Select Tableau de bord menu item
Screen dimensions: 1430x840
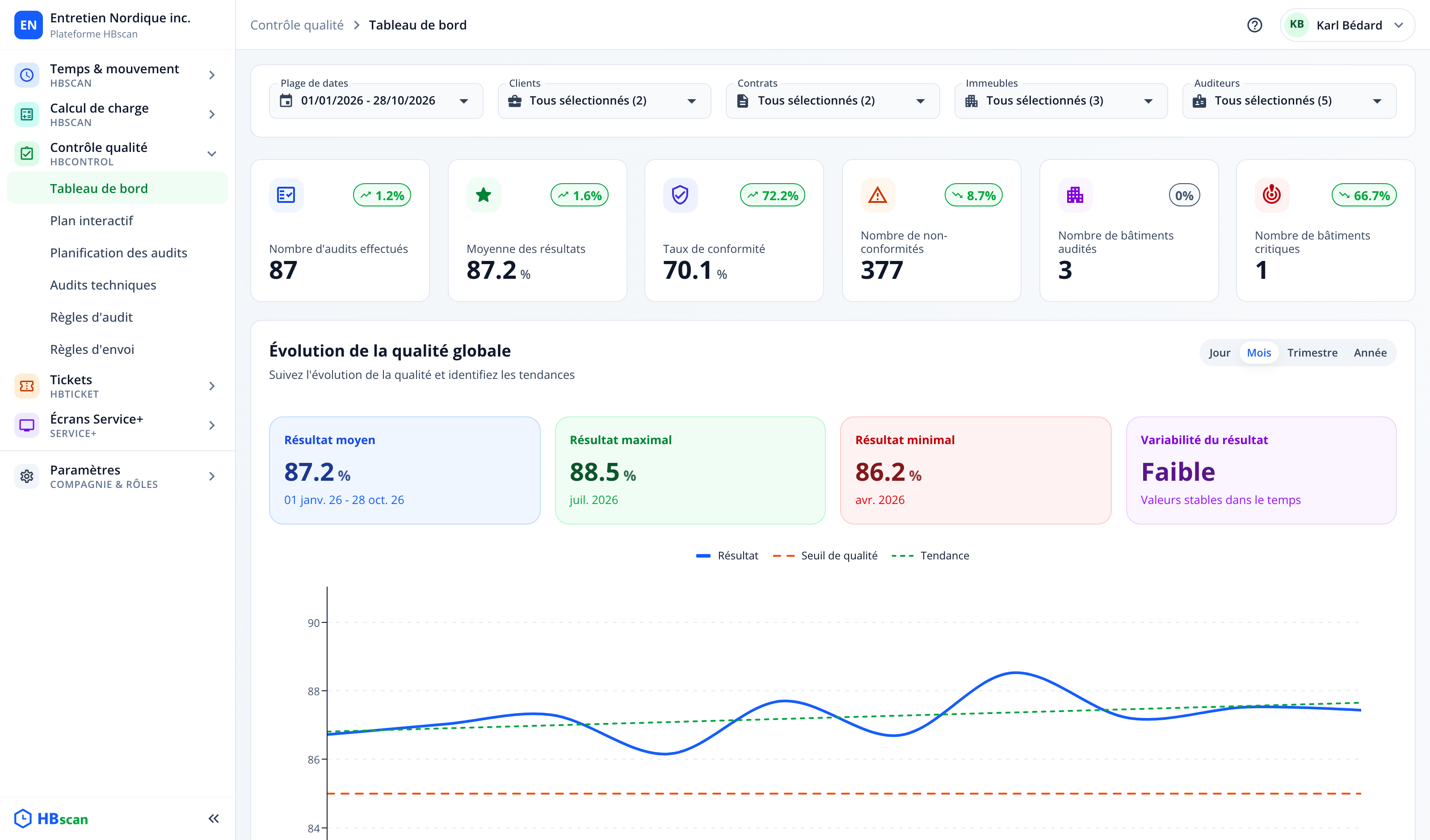(117, 189)
